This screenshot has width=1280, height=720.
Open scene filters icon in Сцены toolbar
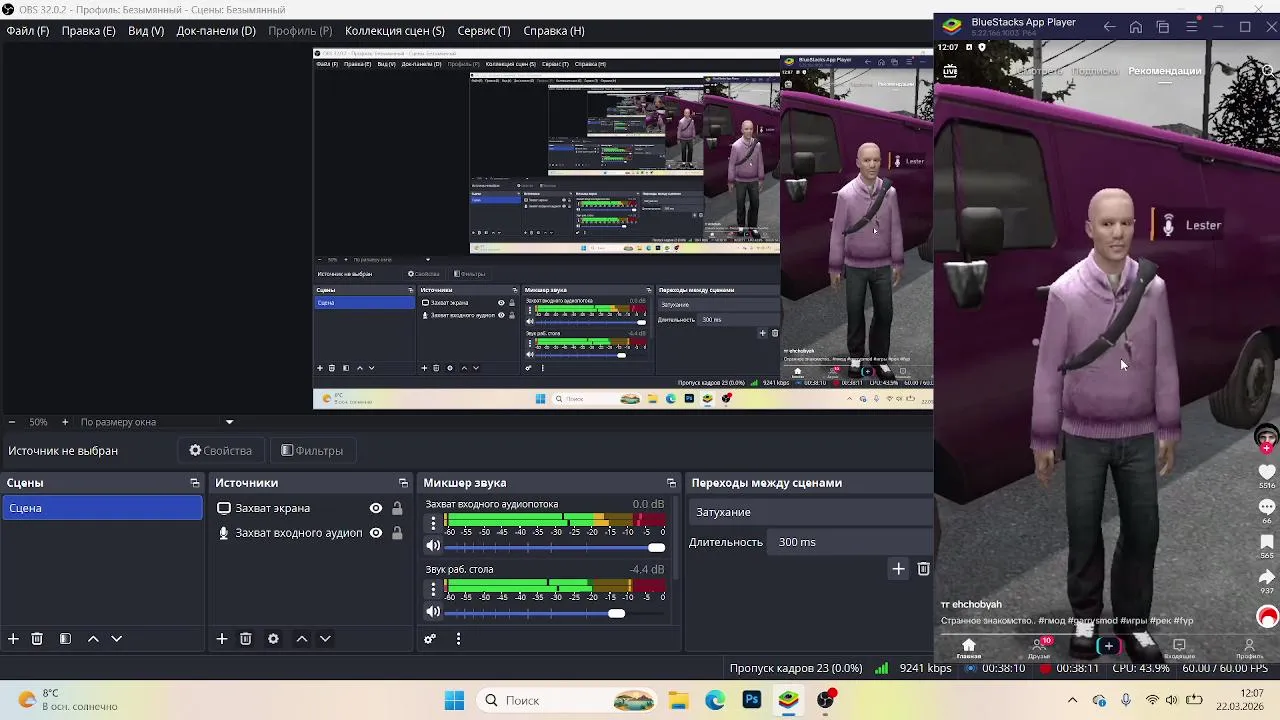click(65, 639)
